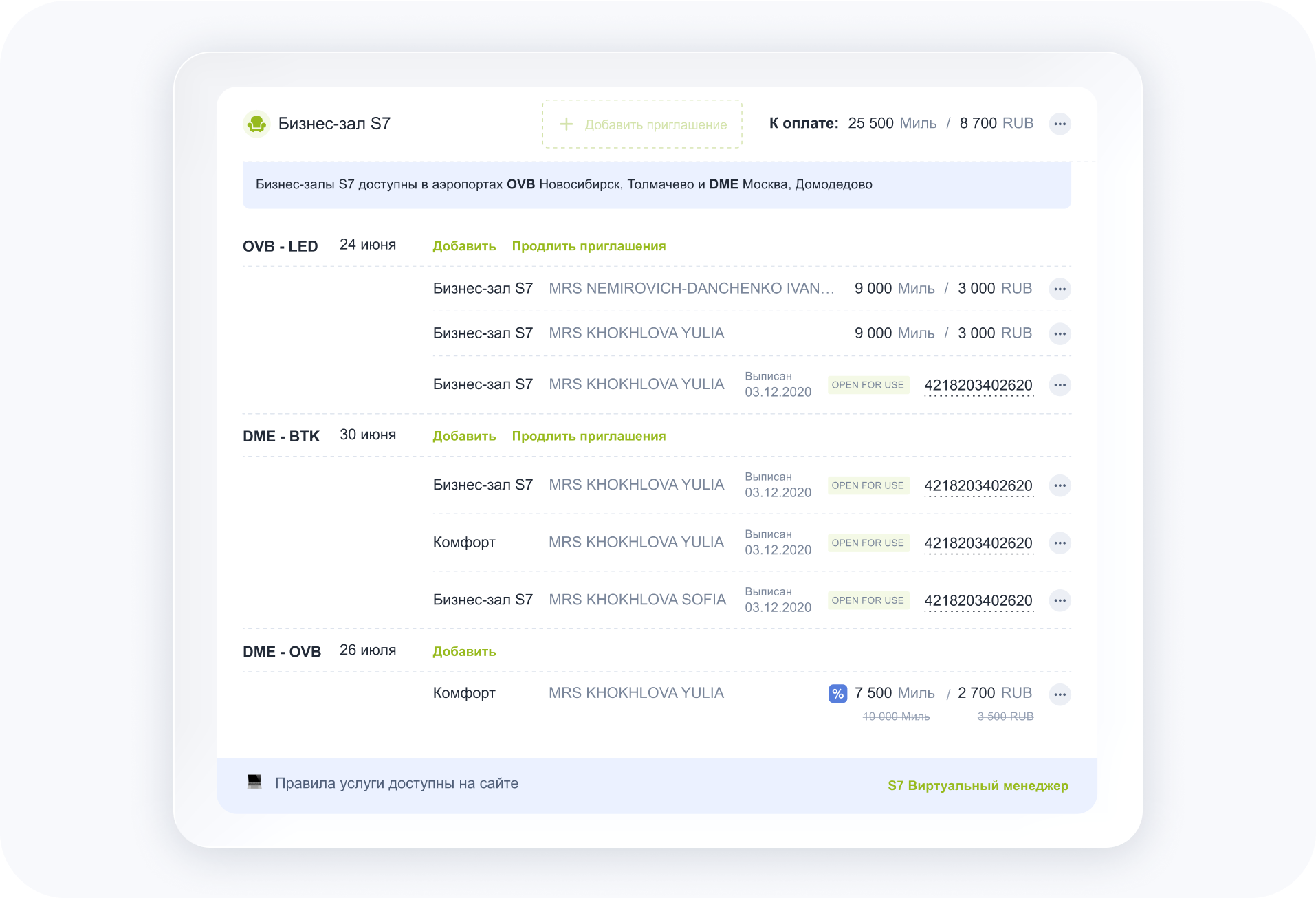1316x898 pixels.
Task: Click Продлить приглашения for DME - BTK
Action: click(x=589, y=436)
